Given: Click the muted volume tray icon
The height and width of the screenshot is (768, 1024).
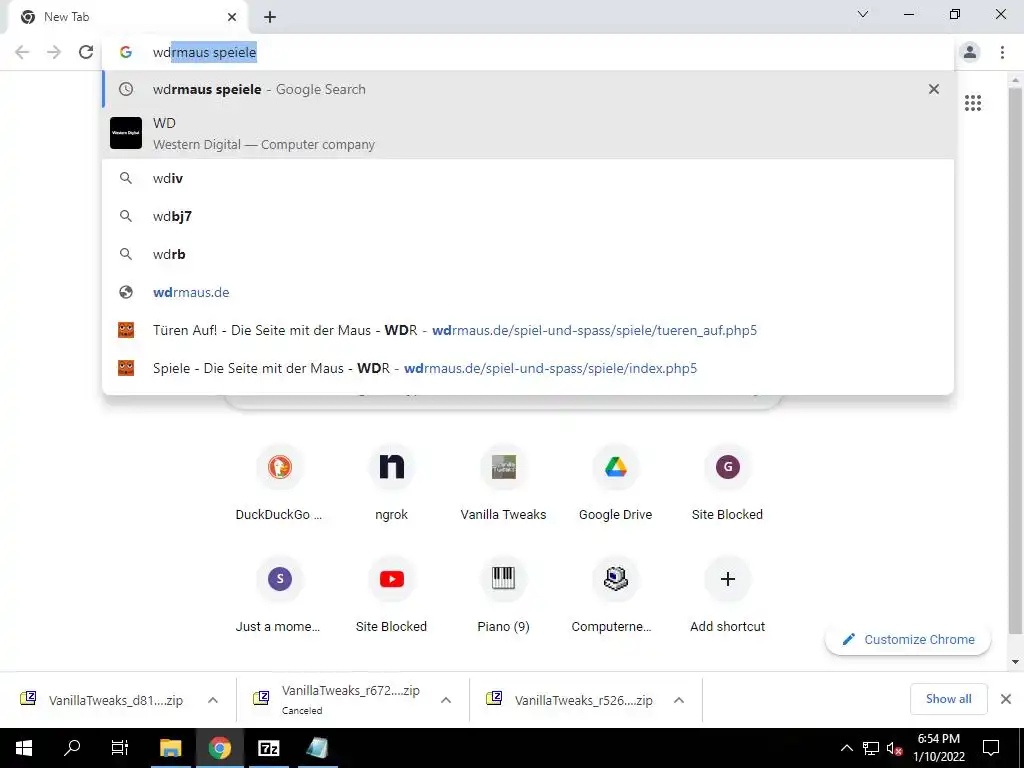Looking at the screenshot, I should 894,748.
